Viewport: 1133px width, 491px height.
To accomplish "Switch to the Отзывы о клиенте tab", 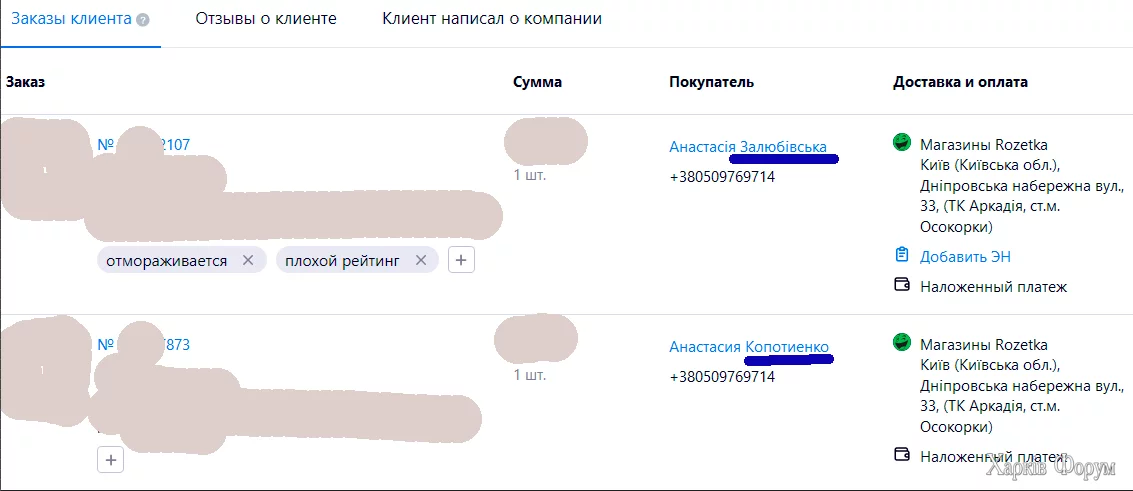I will coord(266,19).
